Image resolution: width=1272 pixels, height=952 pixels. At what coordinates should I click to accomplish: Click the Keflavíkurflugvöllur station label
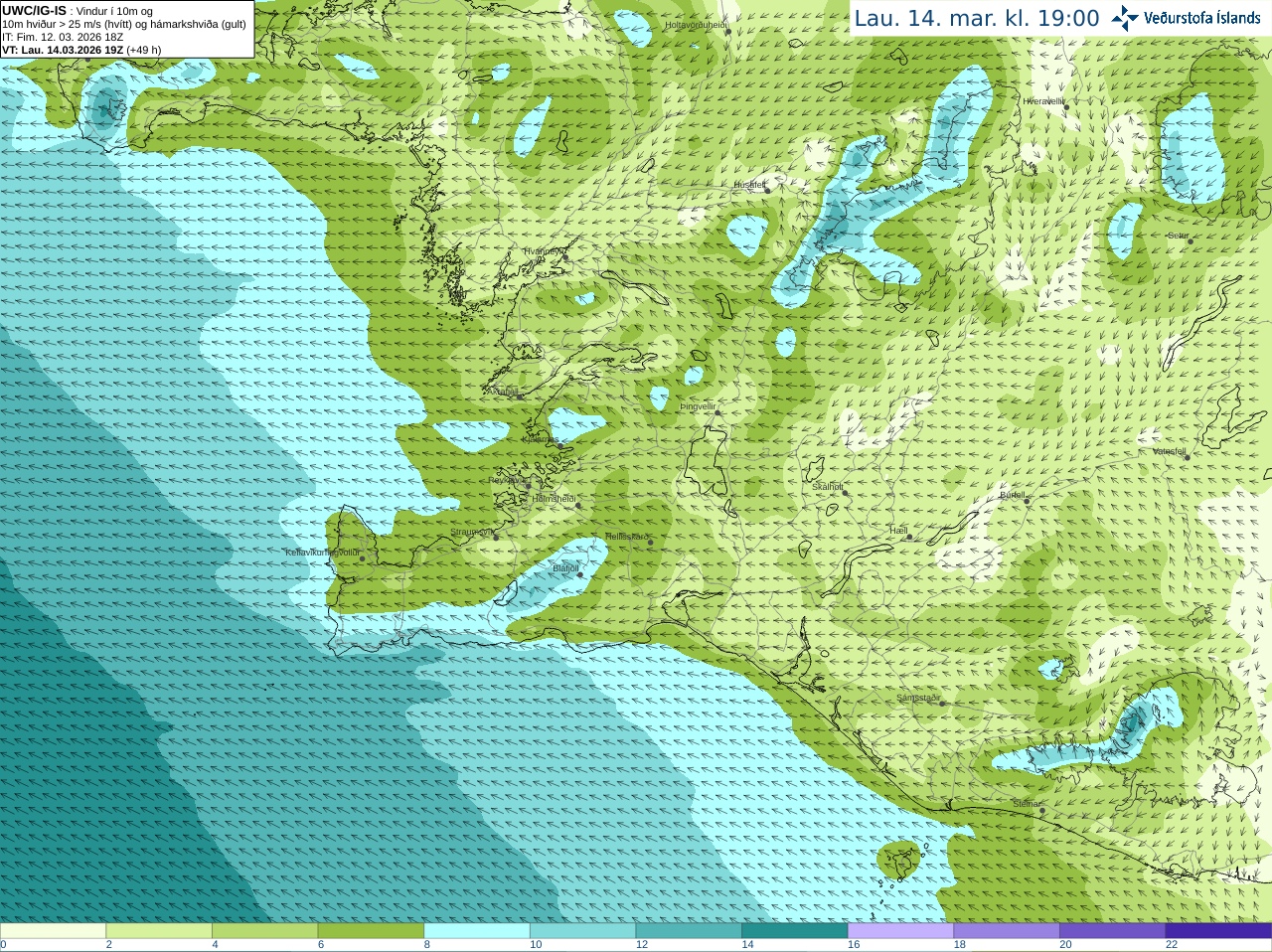click(322, 553)
